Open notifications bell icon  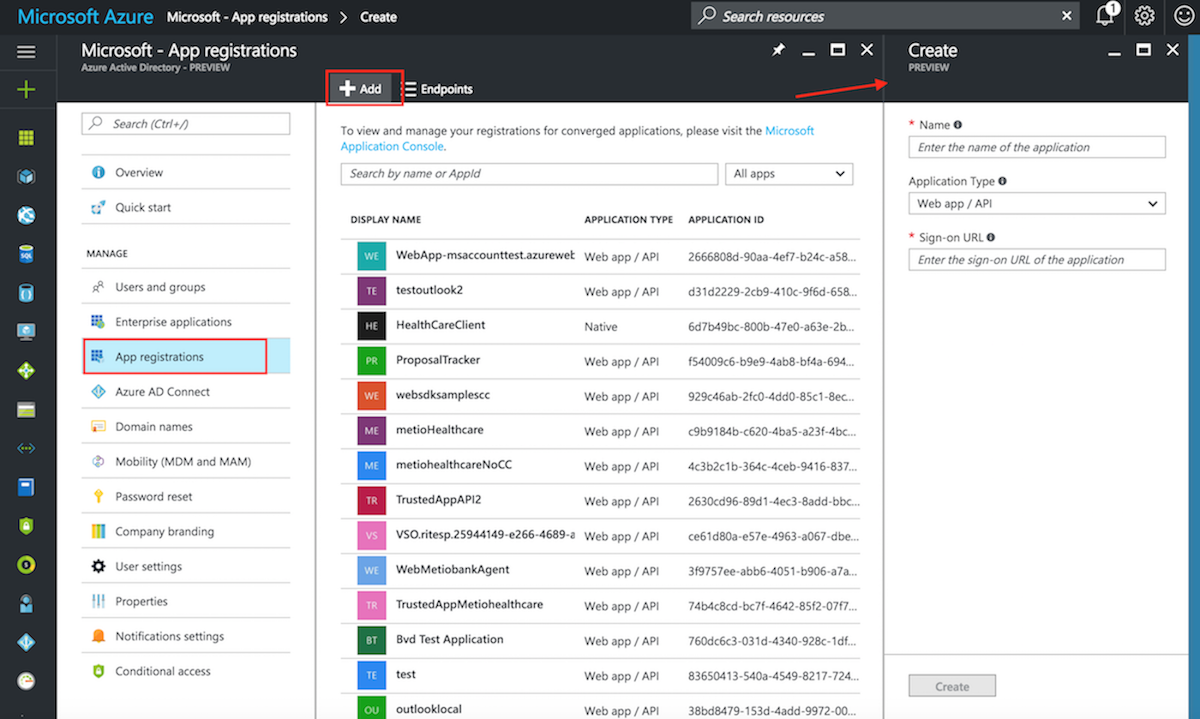[x=1106, y=16]
